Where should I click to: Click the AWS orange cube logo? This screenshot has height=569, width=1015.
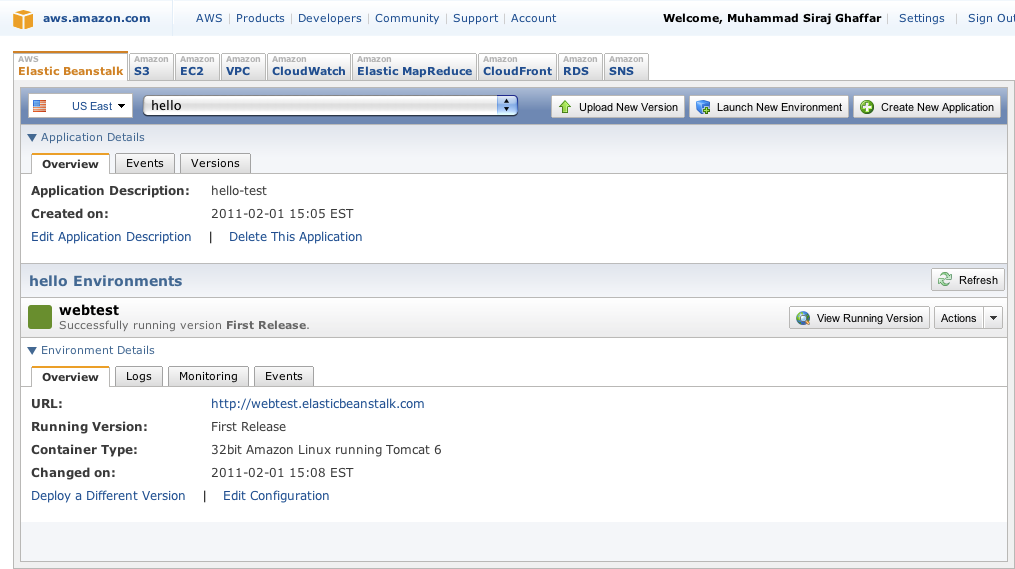click(23, 18)
